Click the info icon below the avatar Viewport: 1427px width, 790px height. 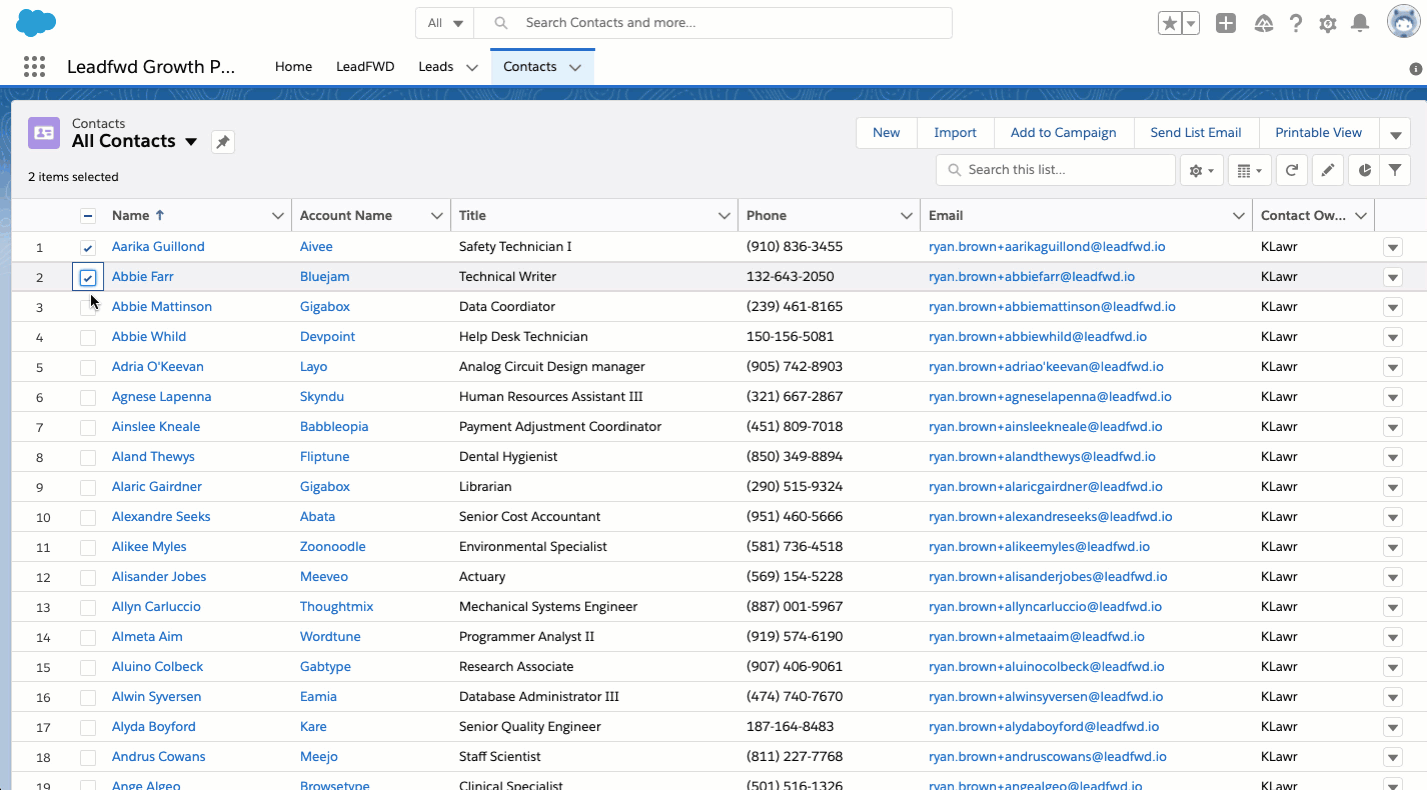1416,69
